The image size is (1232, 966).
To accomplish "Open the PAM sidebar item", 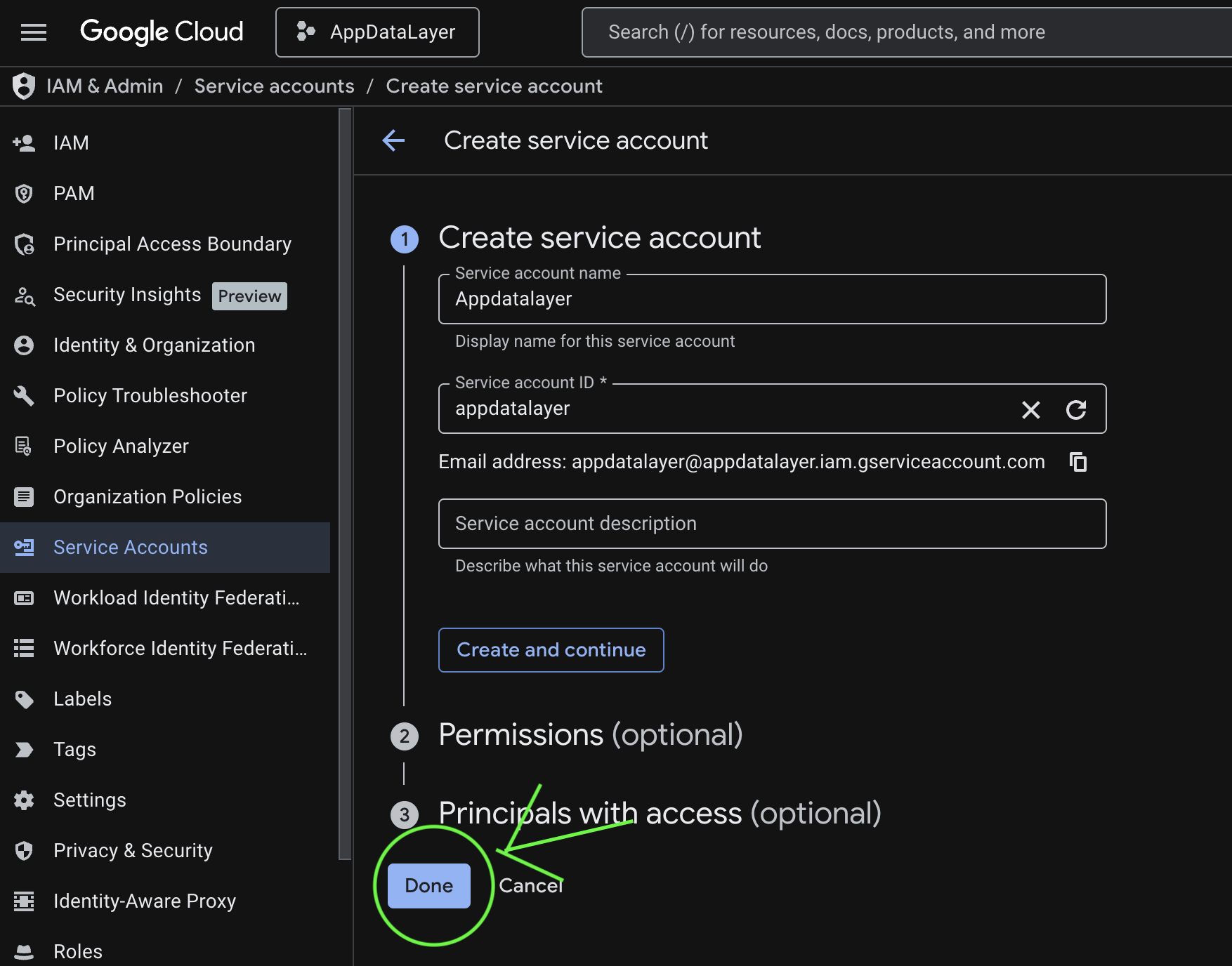I will [x=74, y=194].
